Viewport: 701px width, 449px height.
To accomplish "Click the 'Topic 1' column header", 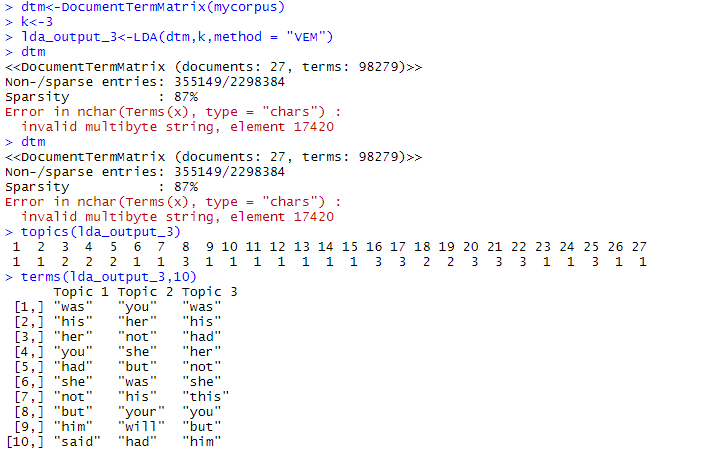I will 81,292.
